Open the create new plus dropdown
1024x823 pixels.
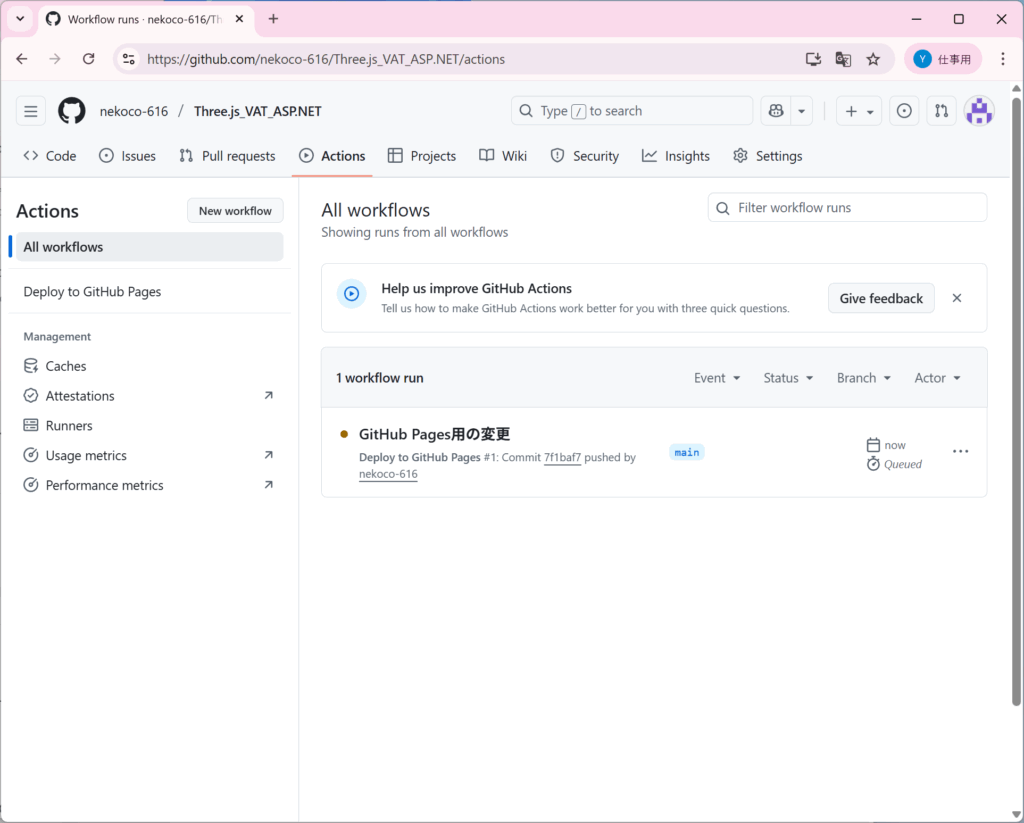859,111
